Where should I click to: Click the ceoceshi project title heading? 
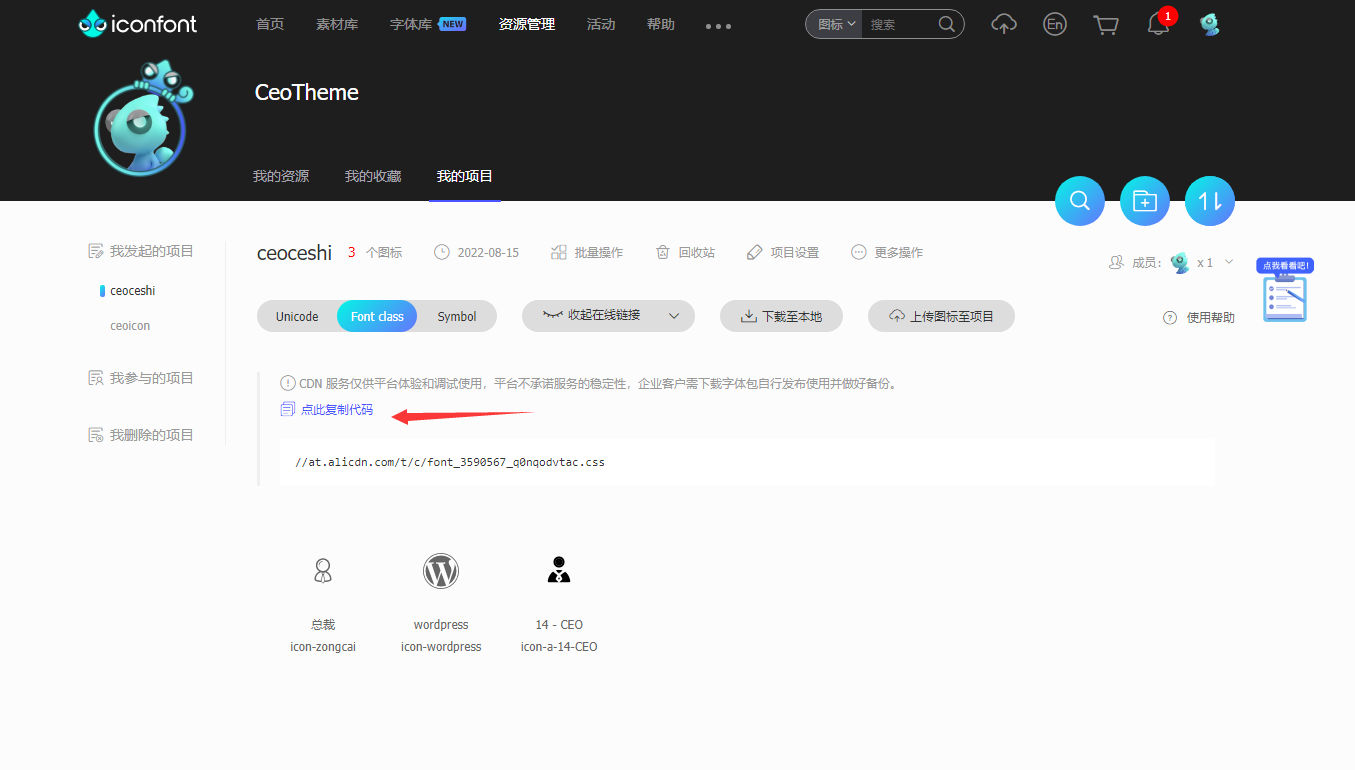294,253
